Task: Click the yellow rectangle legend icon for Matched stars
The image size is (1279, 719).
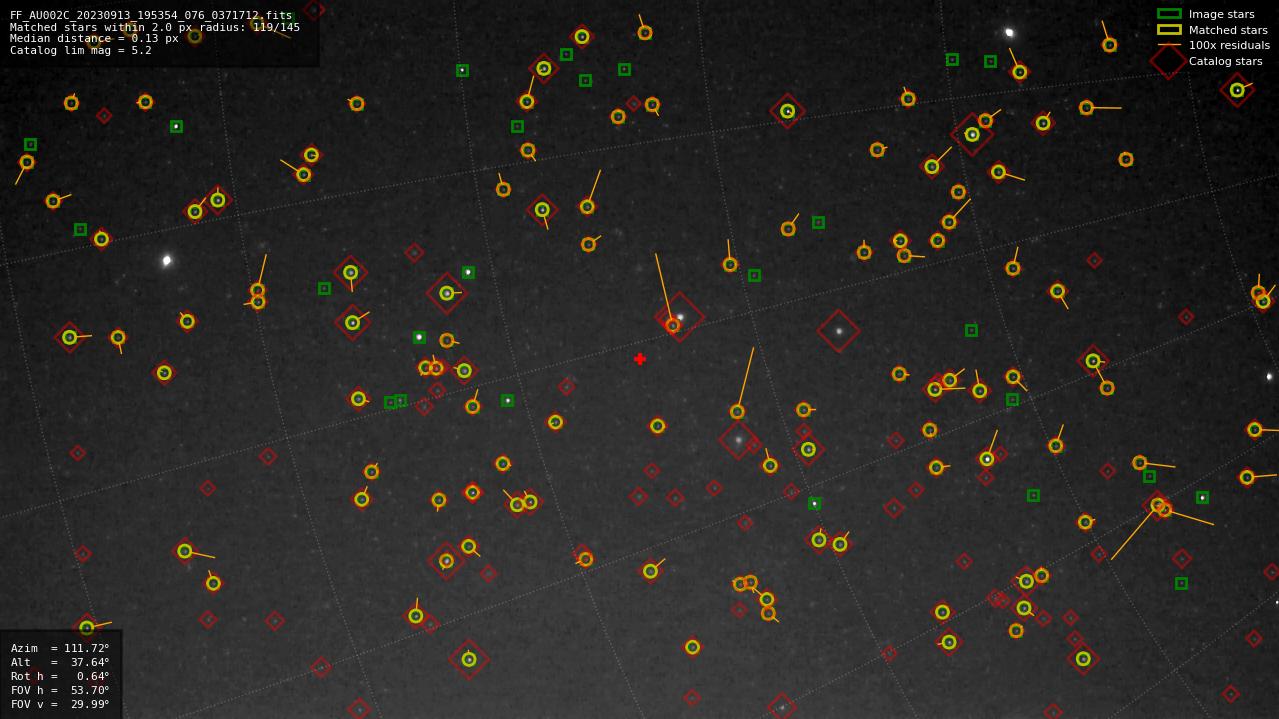Action: (1169, 30)
